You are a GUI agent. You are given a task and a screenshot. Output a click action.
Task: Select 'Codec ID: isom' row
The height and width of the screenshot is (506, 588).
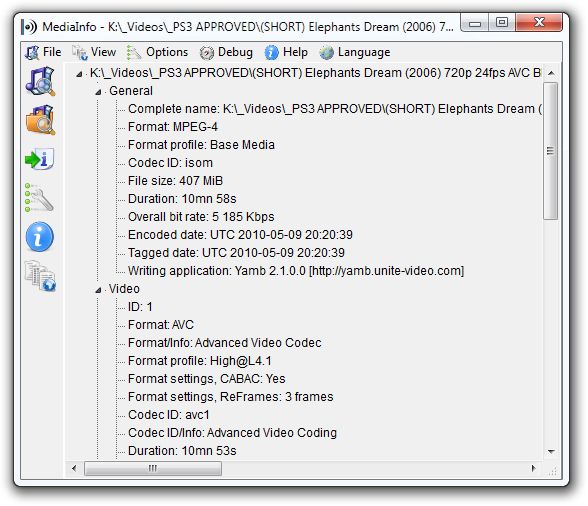click(x=170, y=163)
